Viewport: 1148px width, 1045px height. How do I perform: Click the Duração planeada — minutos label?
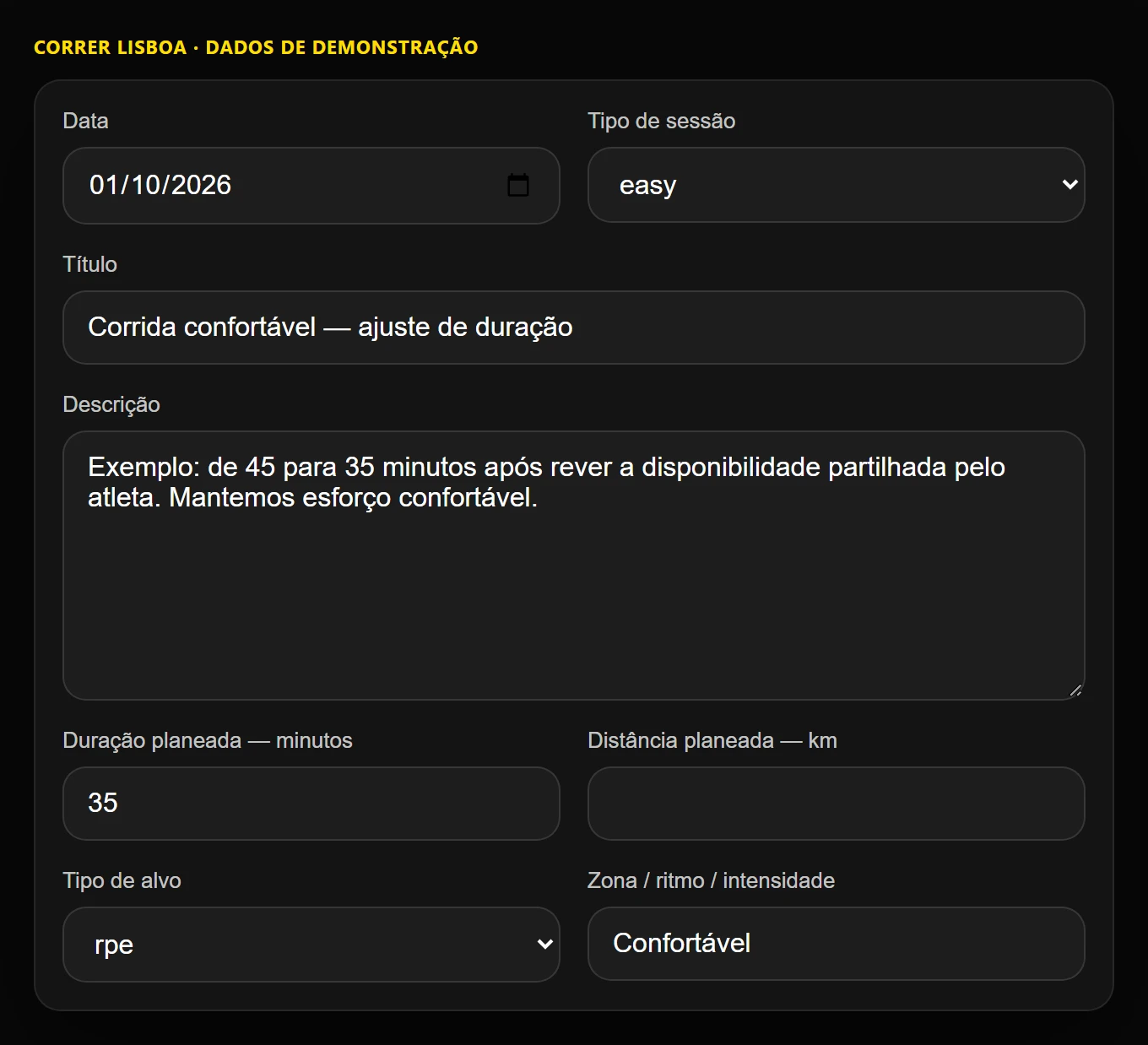point(208,740)
